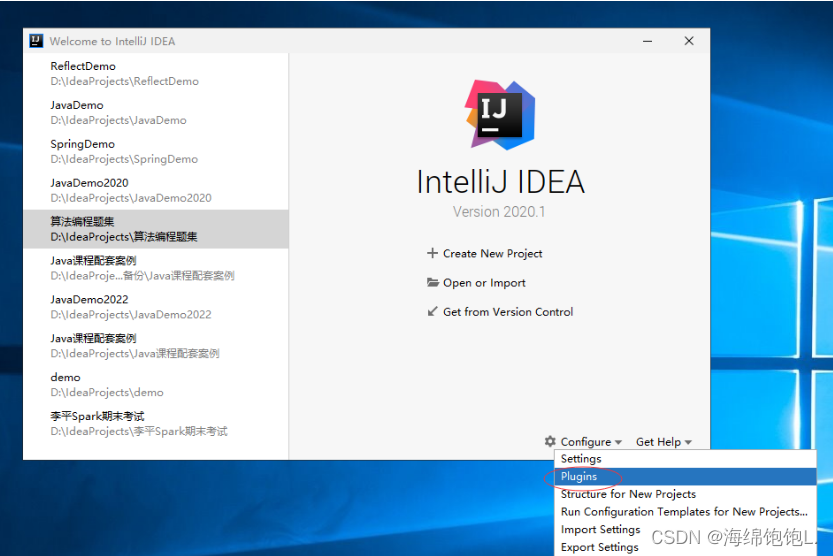Select the highlighted 算法编程题集 project
The image size is (833, 556).
(x=156, y=229)
